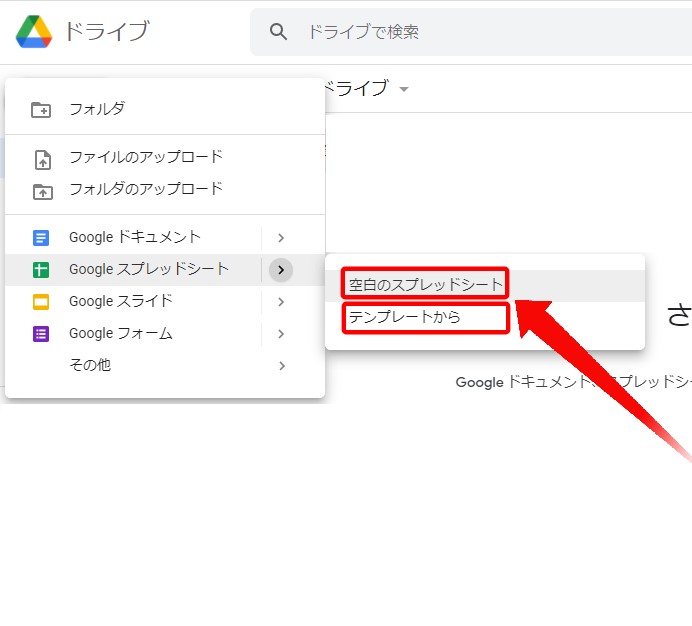Expand the Google スプレッドシート submenu arrow

click(x=281, y=270)
